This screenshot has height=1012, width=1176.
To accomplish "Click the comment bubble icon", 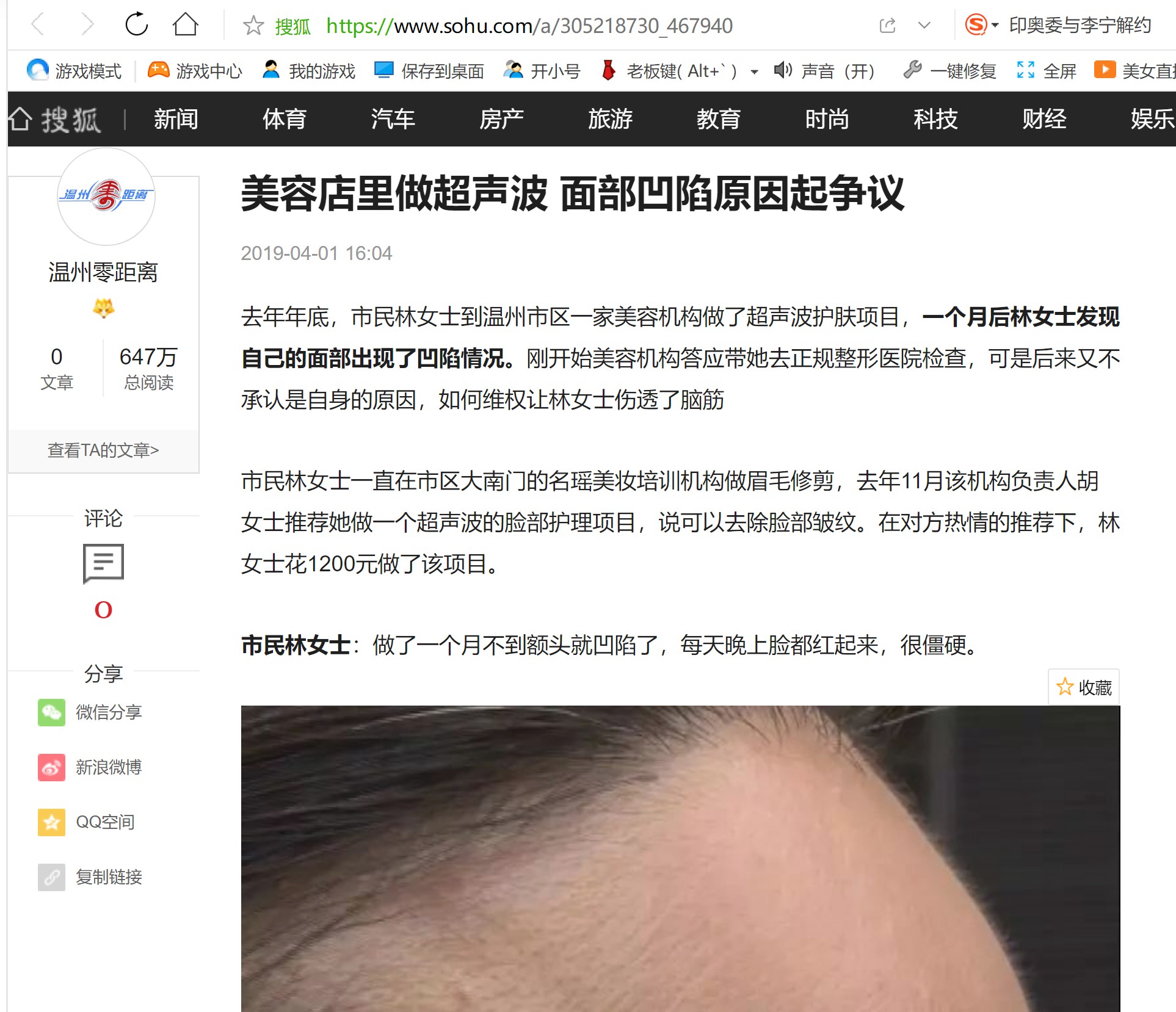I will coord(103,563).
